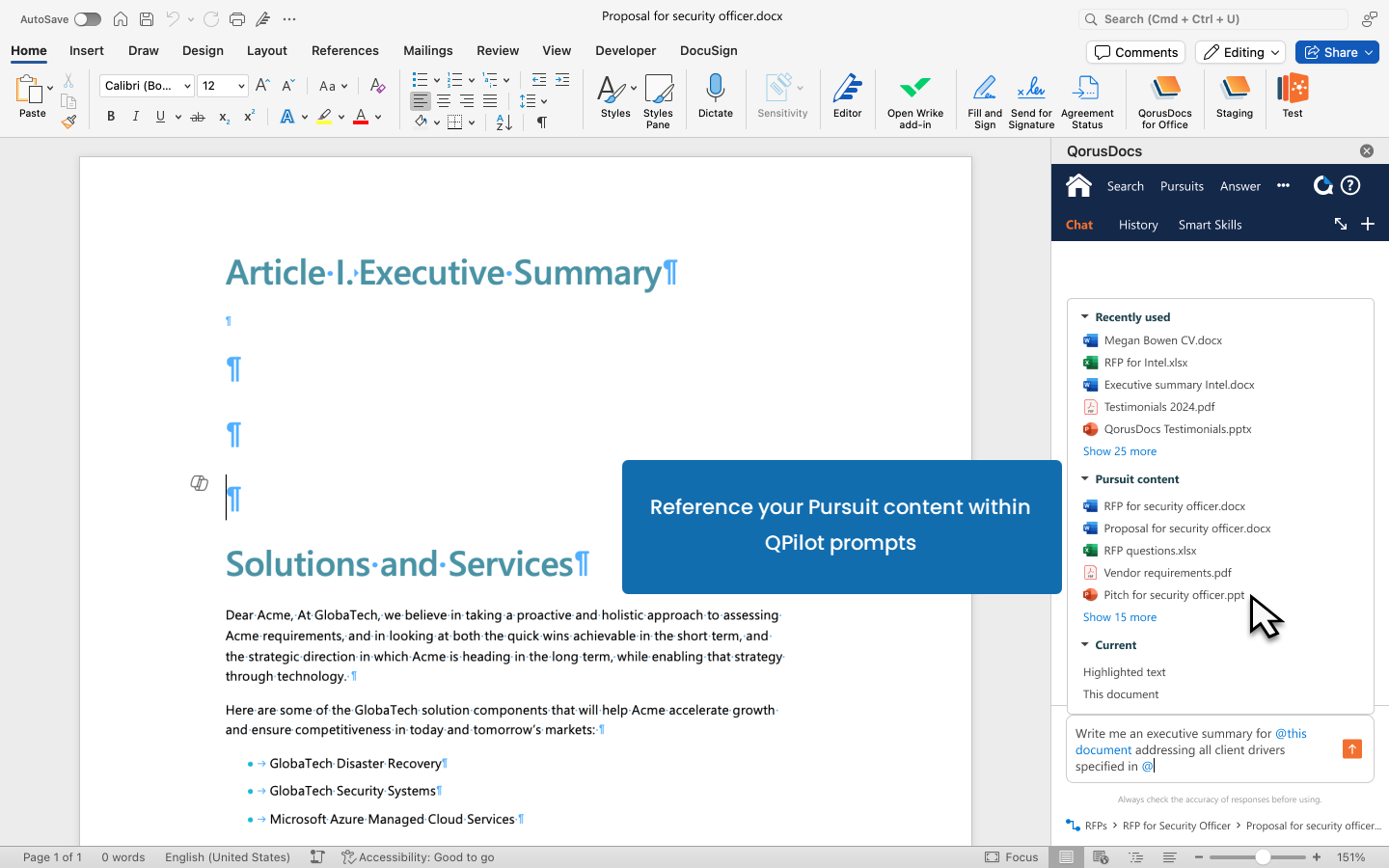Click the word count in status bar

click(x=123, y=856)
